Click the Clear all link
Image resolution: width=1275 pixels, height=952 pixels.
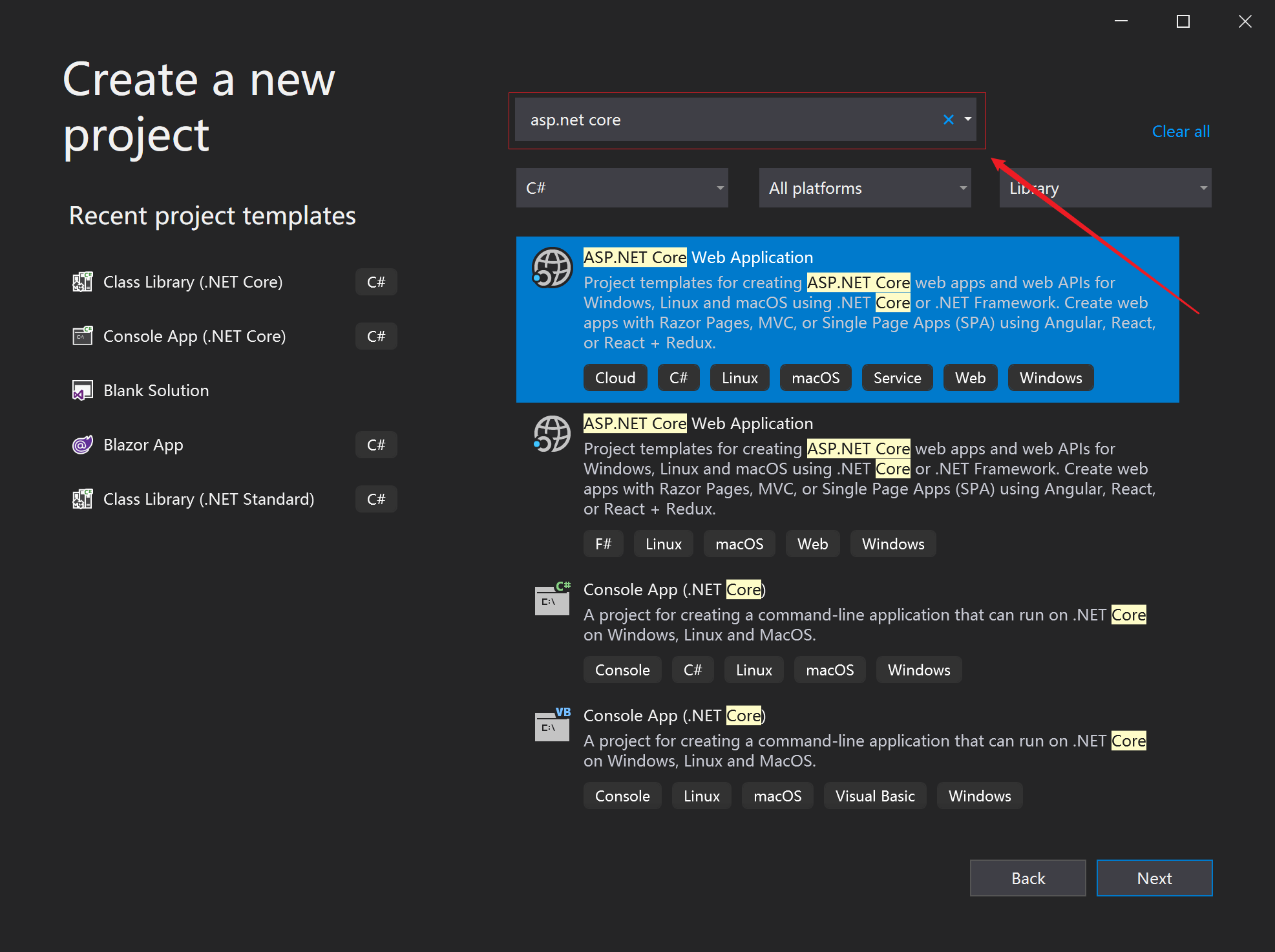coord(1181,131)
